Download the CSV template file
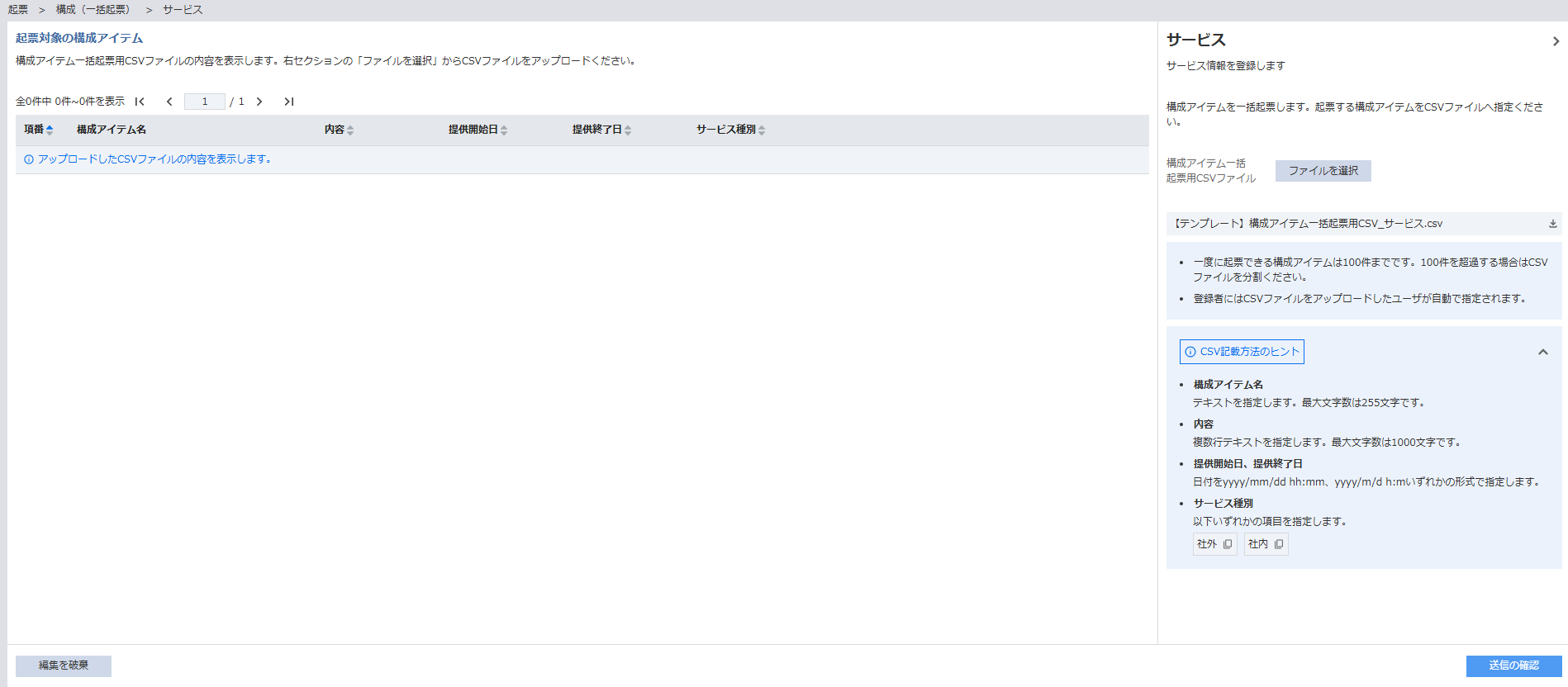The height and width of the screenshot is (687, 1568). 1552,224
